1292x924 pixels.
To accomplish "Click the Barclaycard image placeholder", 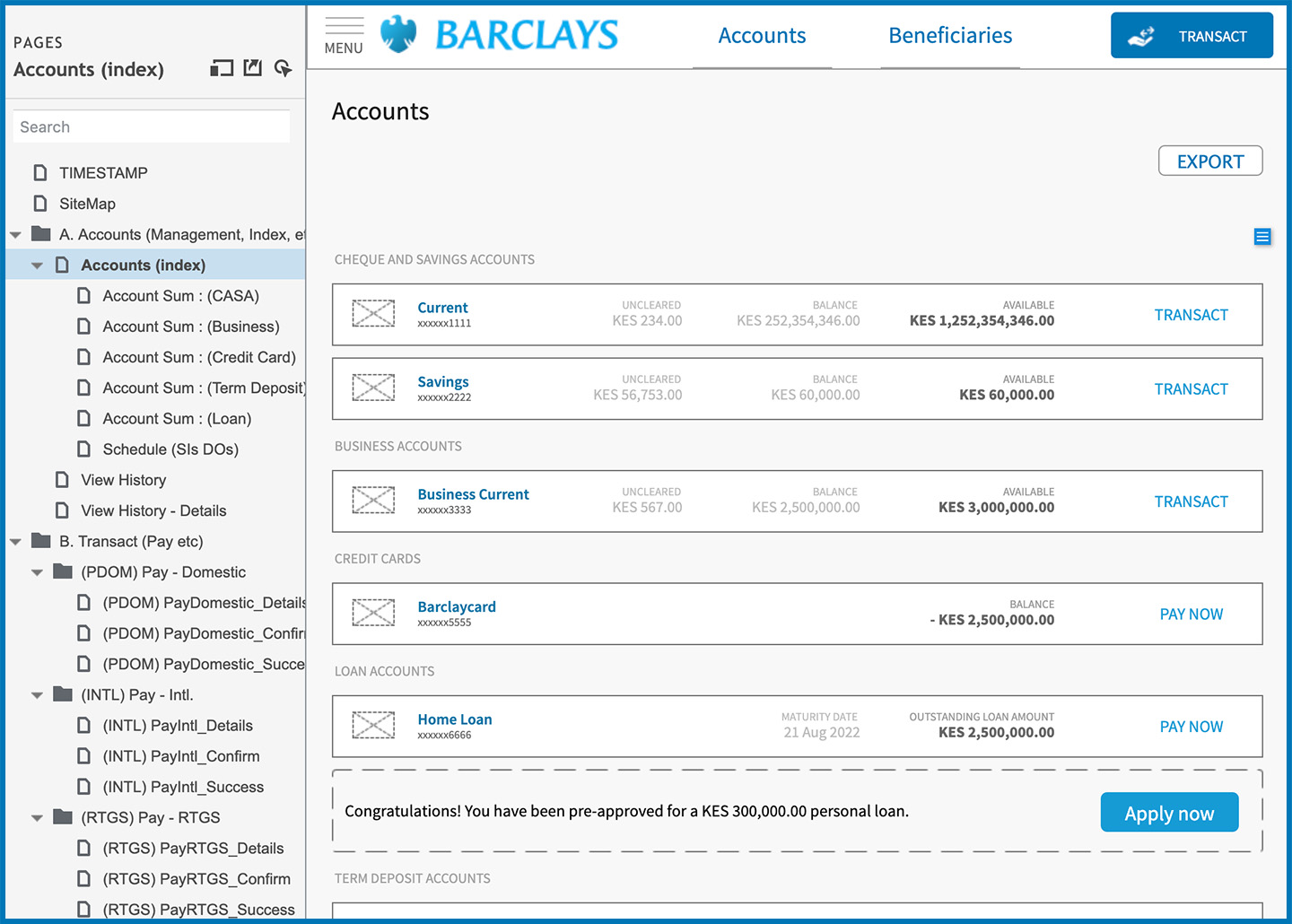I will [373, 614].
